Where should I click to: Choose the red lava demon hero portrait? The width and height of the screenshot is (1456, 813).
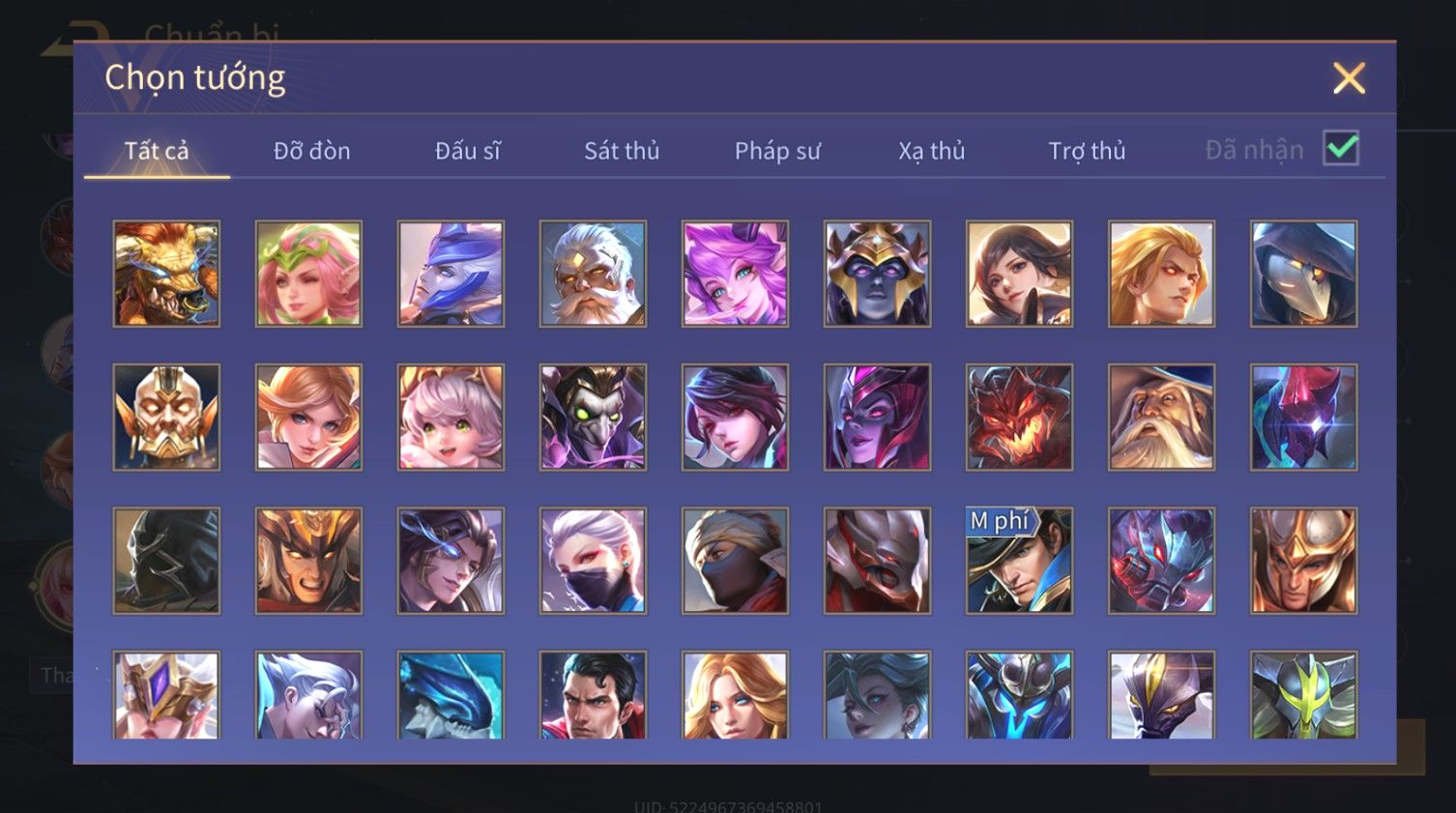[x=1019, y=417]
